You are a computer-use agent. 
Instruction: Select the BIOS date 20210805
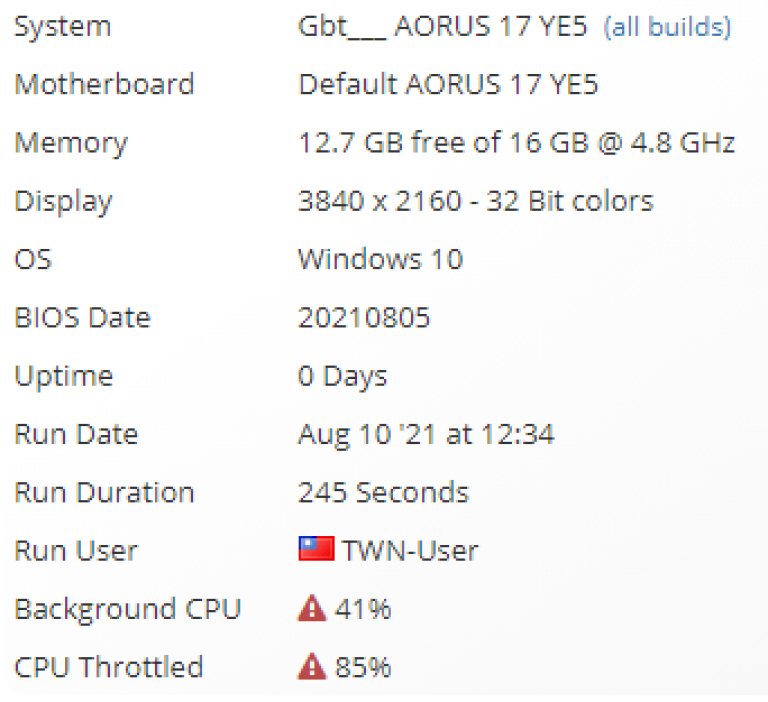[x=364, y=317]
